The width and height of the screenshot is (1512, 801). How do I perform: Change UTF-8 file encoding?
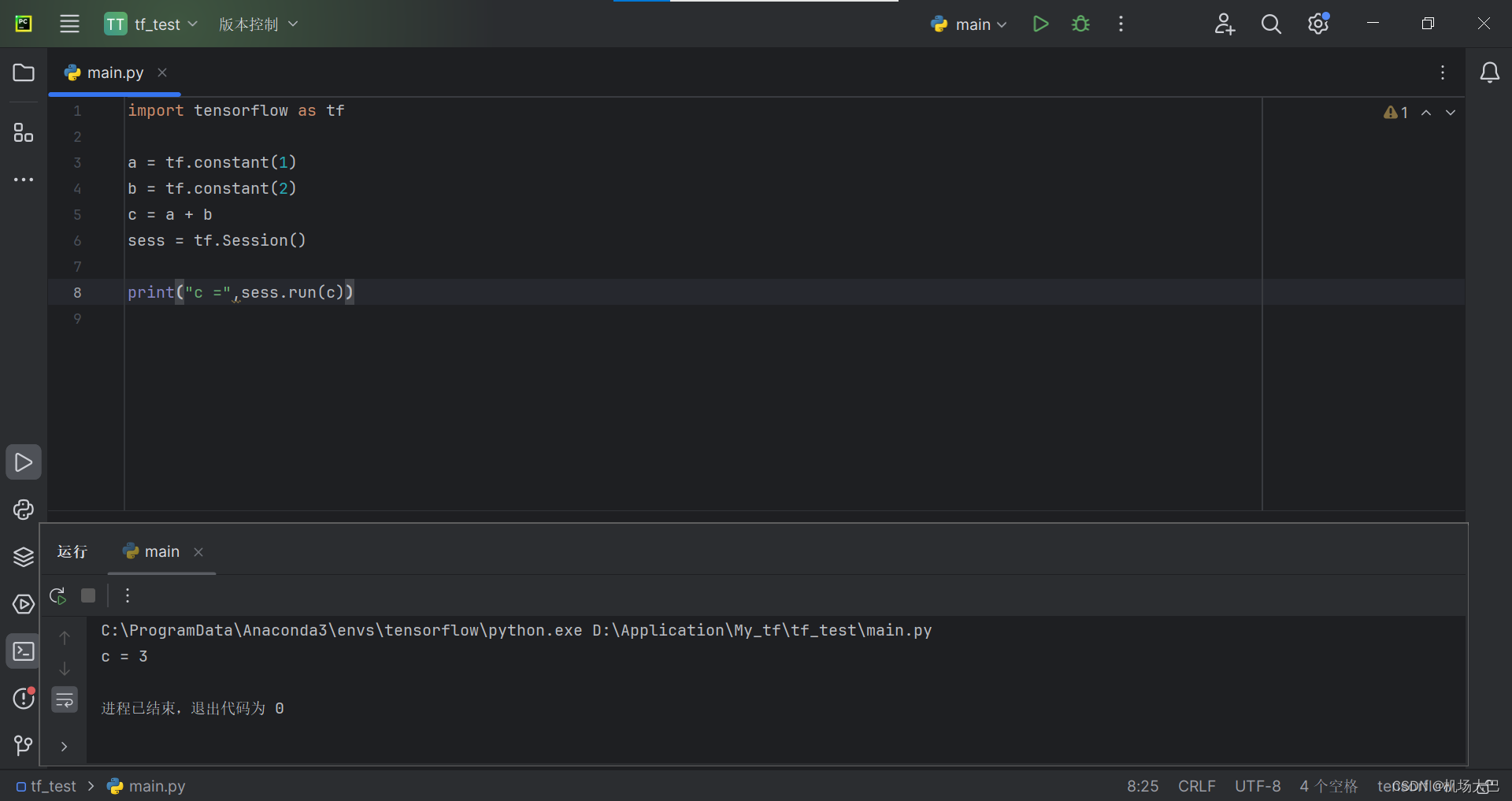1258,786
